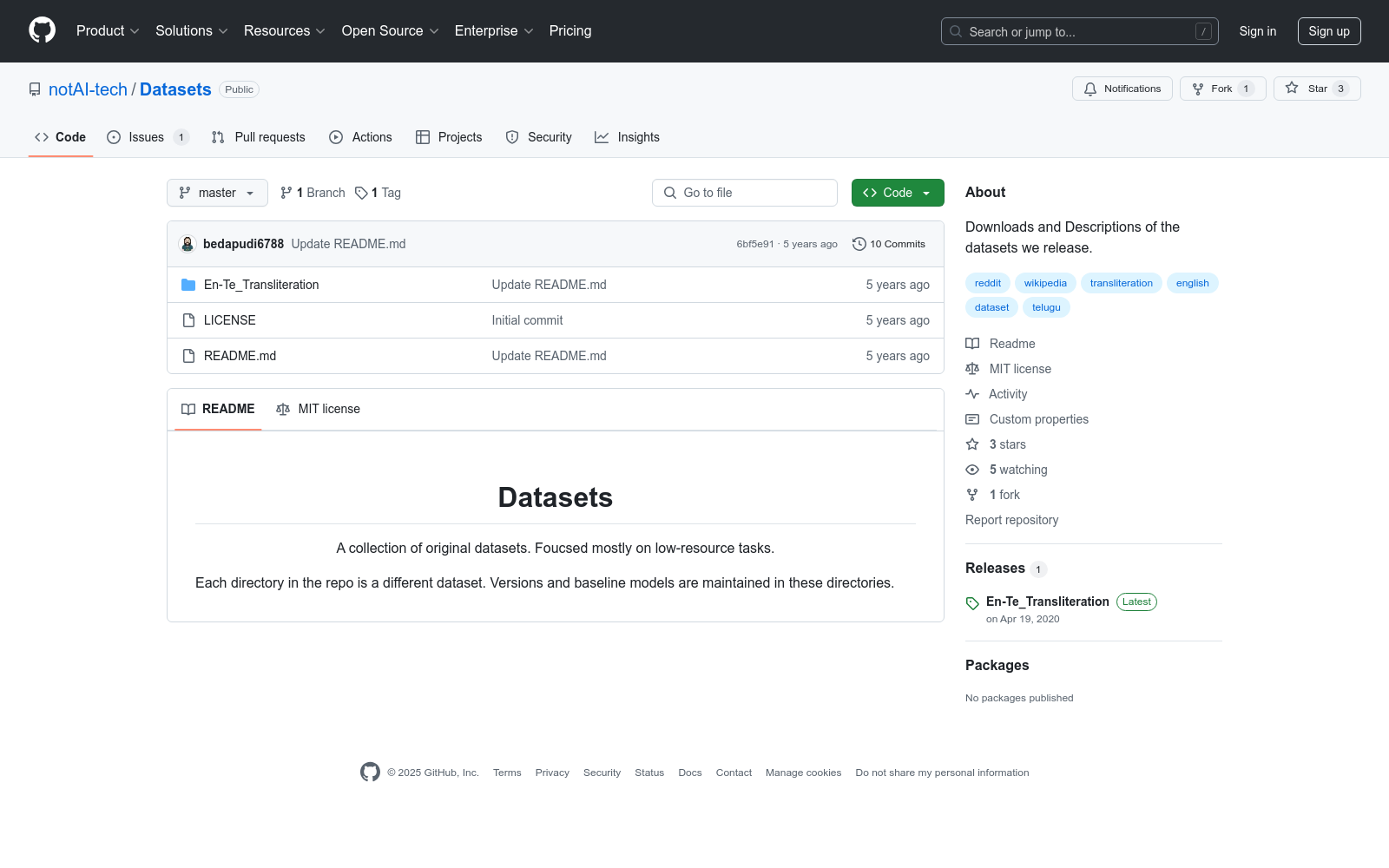Click the wikipedia topic tag

click(1045, 283)
